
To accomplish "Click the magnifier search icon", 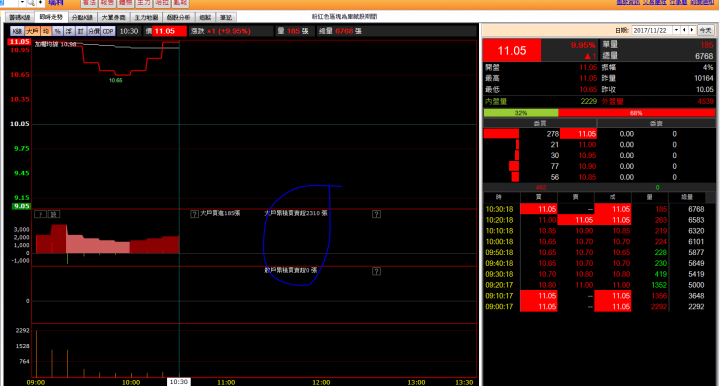I will (x=31, y=3).
